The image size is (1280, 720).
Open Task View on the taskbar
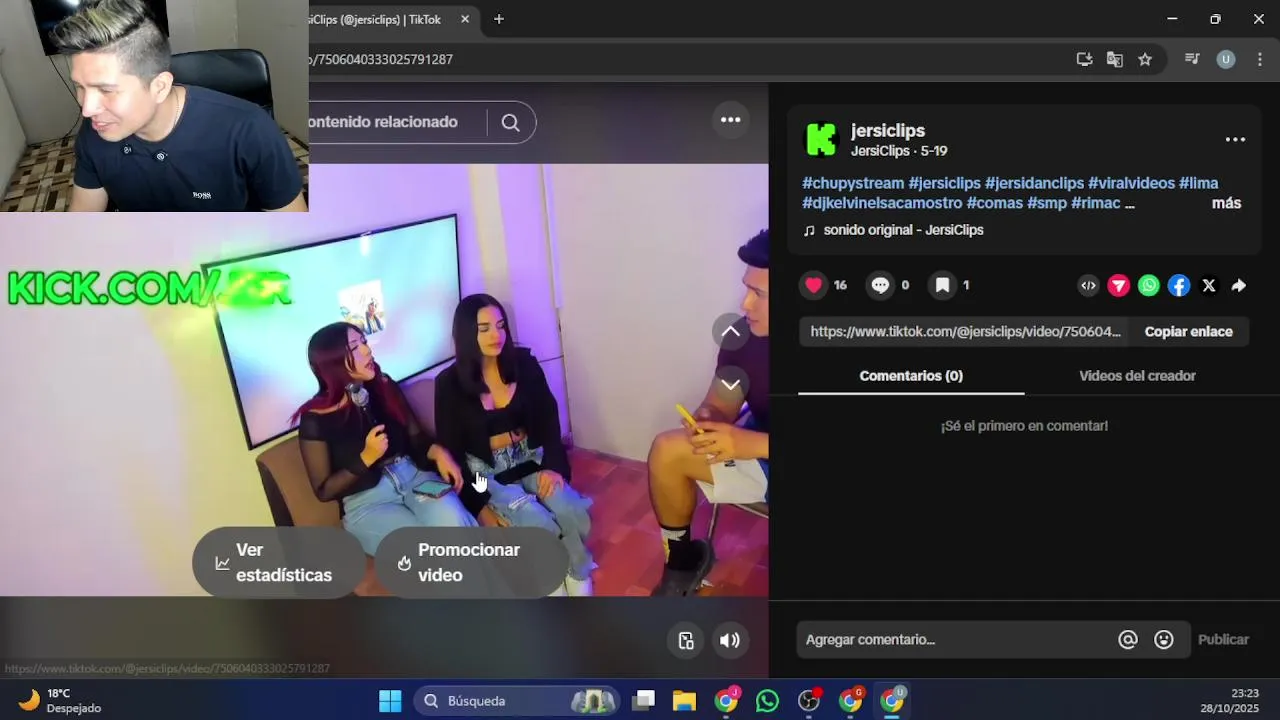pos(644,701)
